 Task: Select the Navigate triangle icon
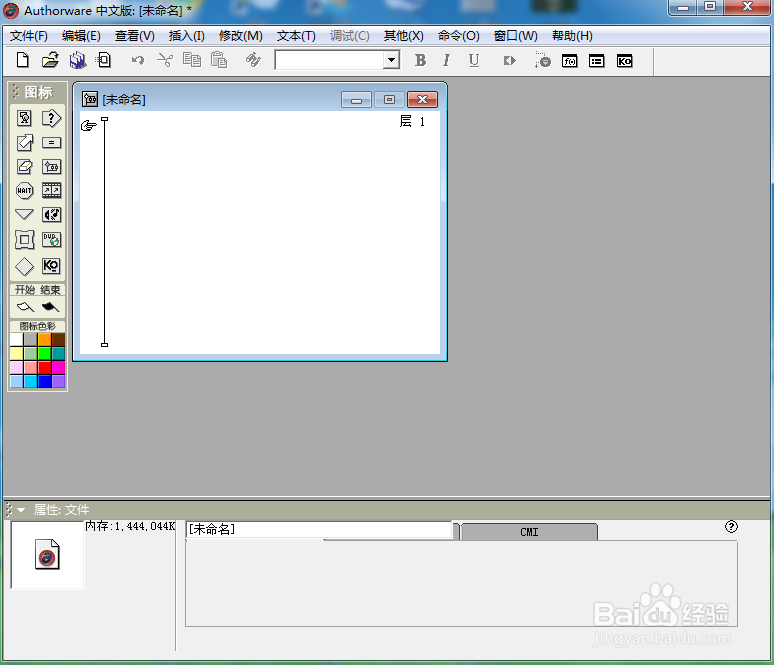pyautogui.click(x=24, y=214)
